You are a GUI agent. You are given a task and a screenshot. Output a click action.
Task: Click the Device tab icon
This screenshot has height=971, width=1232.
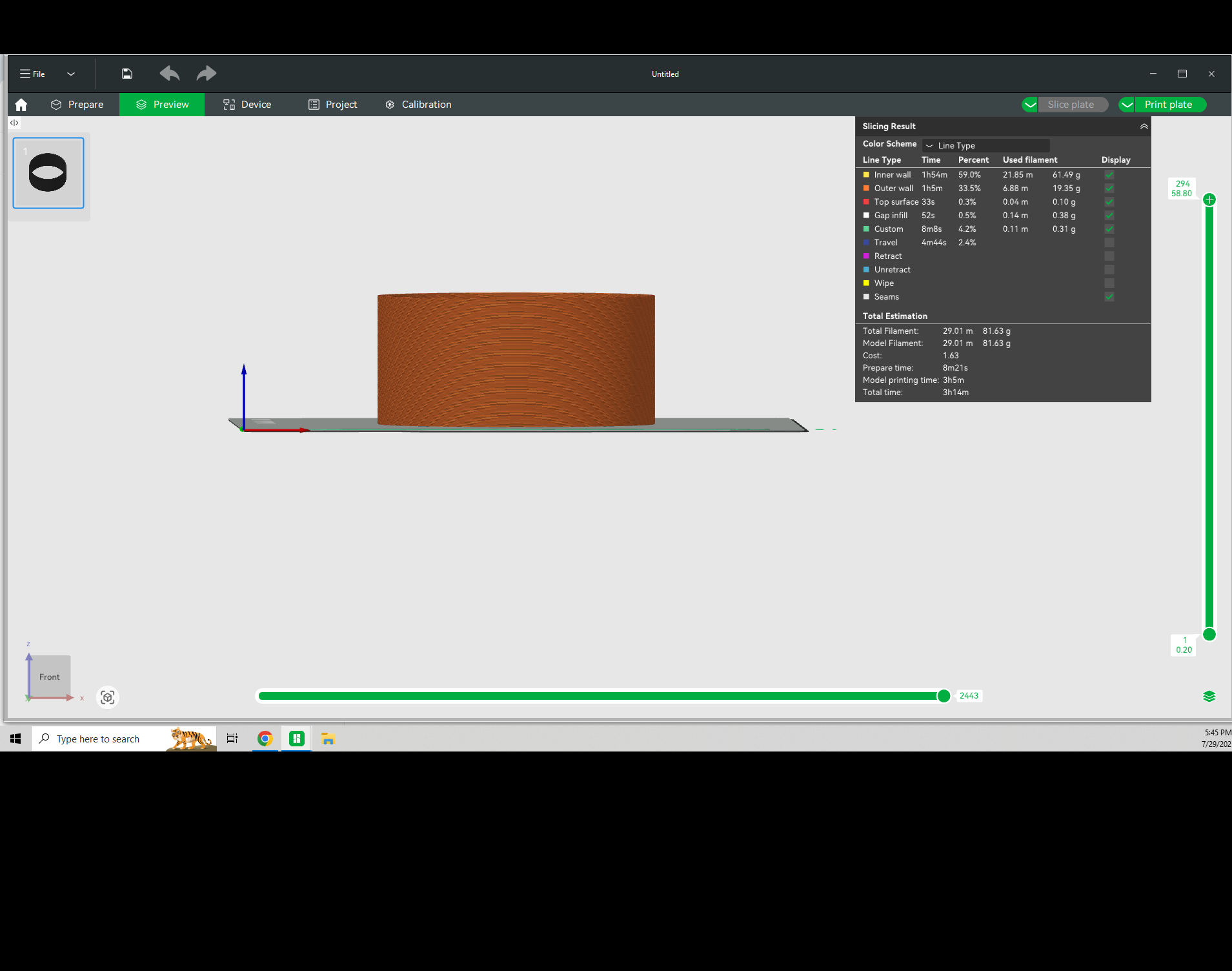229,105
